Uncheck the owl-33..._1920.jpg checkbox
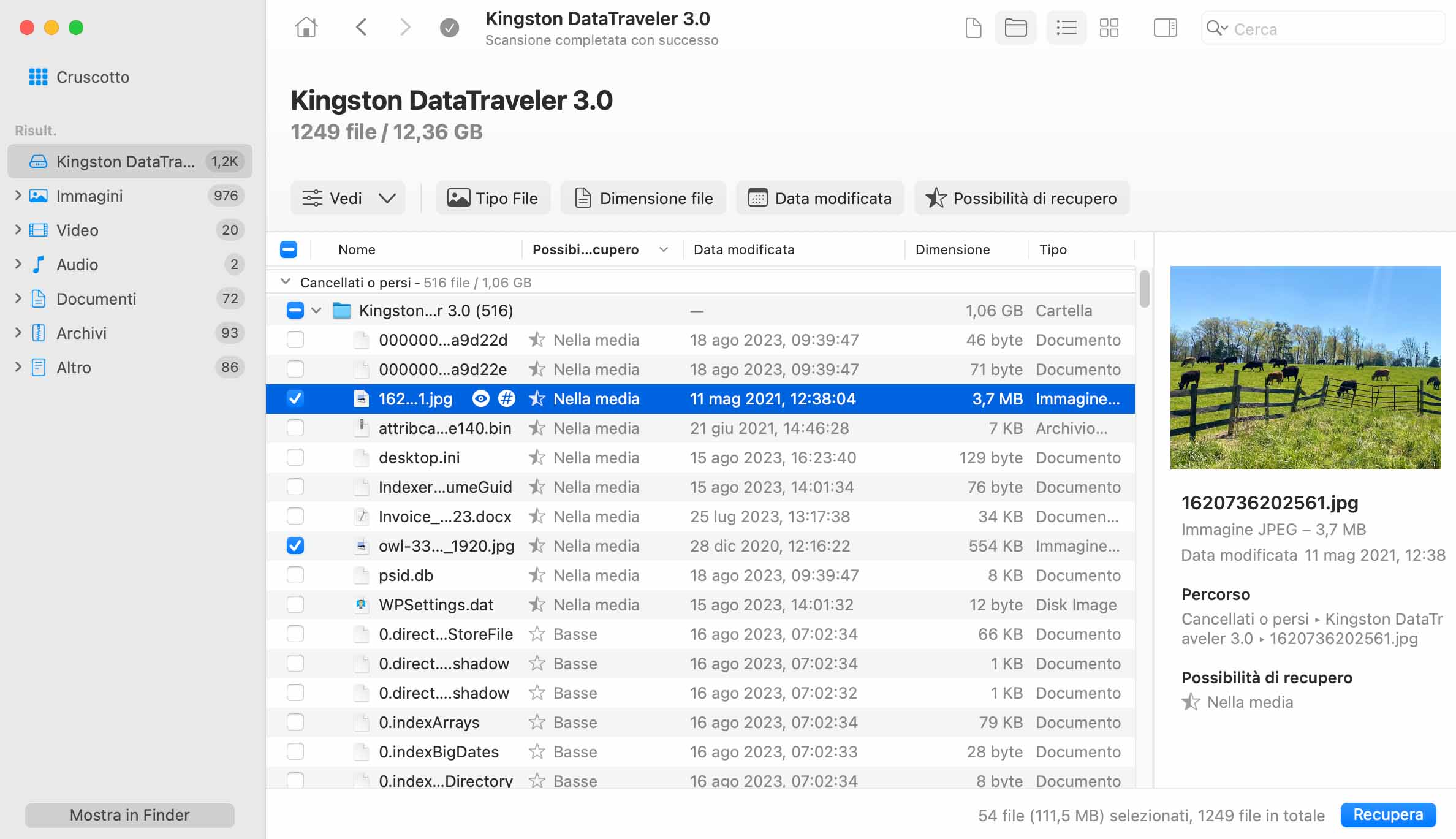The image size is (1456, 839). click(x=295, y=546)
